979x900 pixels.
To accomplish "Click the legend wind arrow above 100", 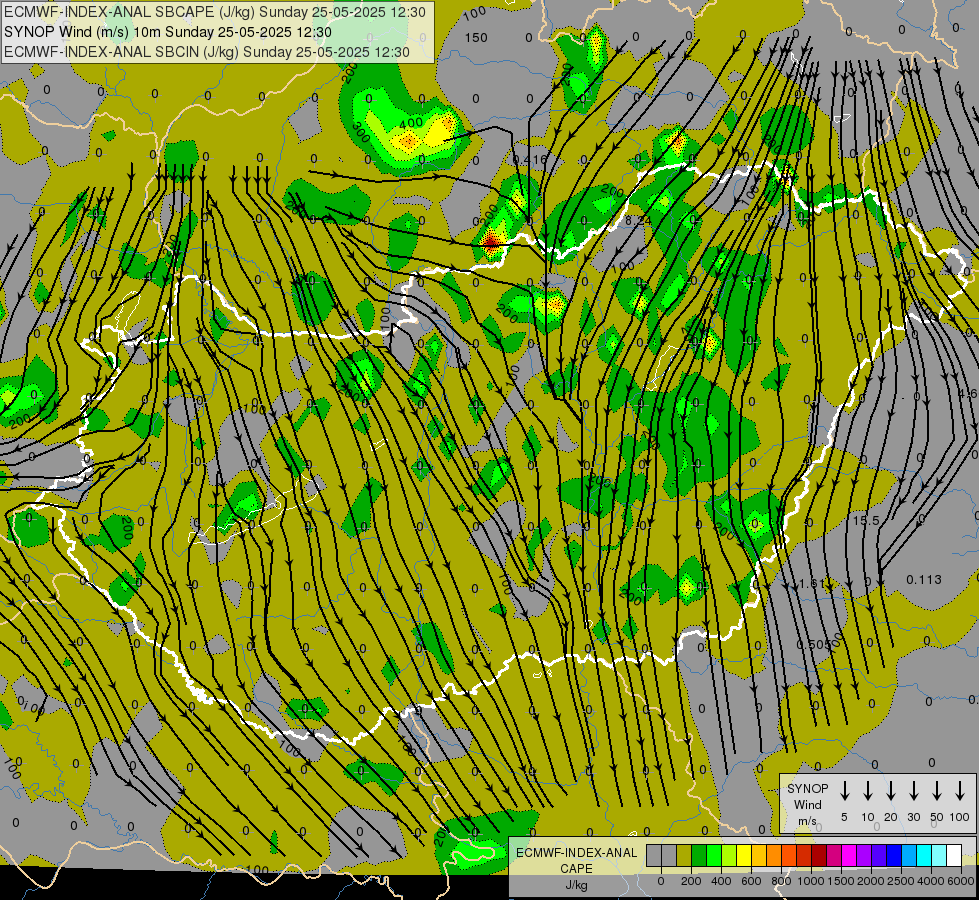I will (960, 790).
